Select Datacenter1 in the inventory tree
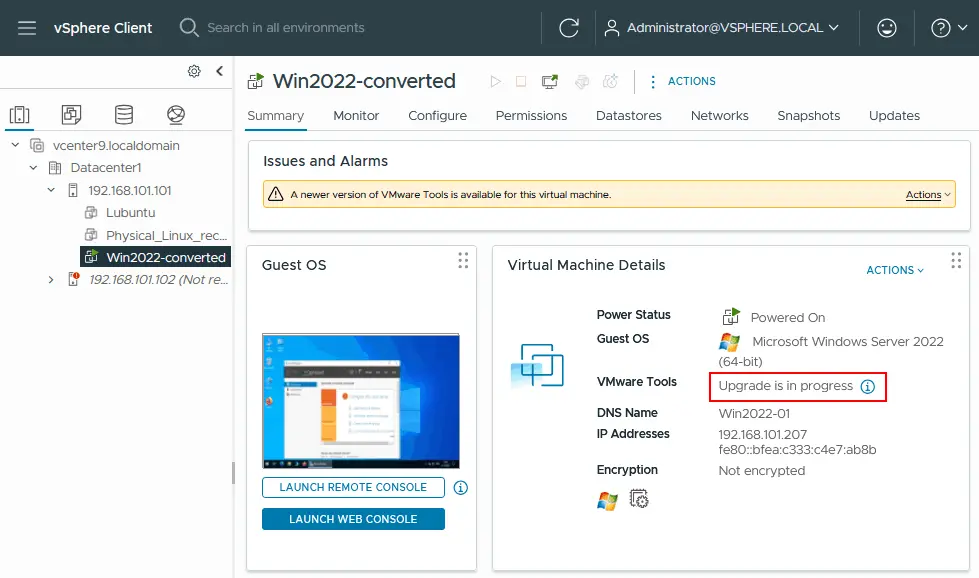This screenshot has width=979, height=578. (106, 168)
